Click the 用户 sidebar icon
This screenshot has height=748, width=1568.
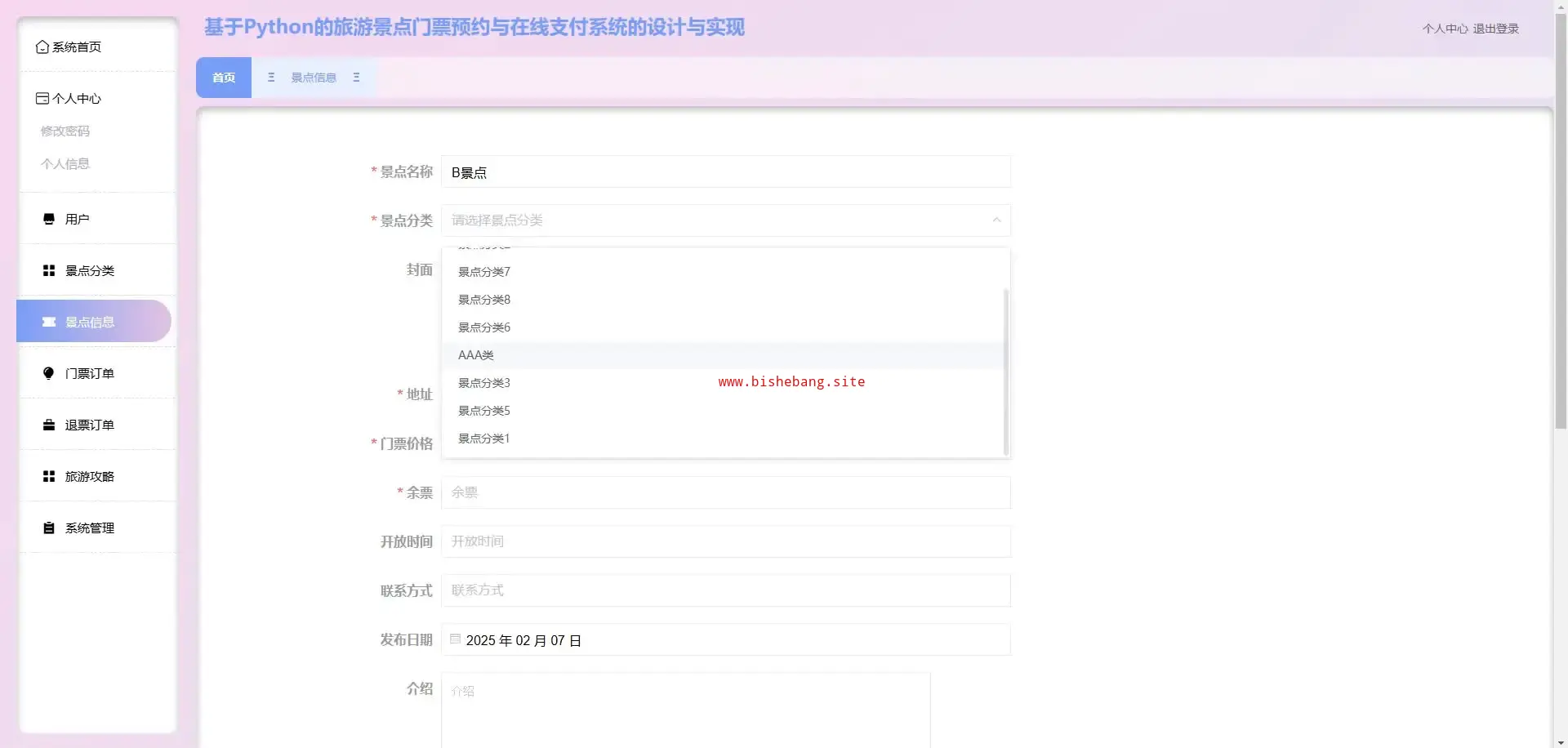coord(49,219)
